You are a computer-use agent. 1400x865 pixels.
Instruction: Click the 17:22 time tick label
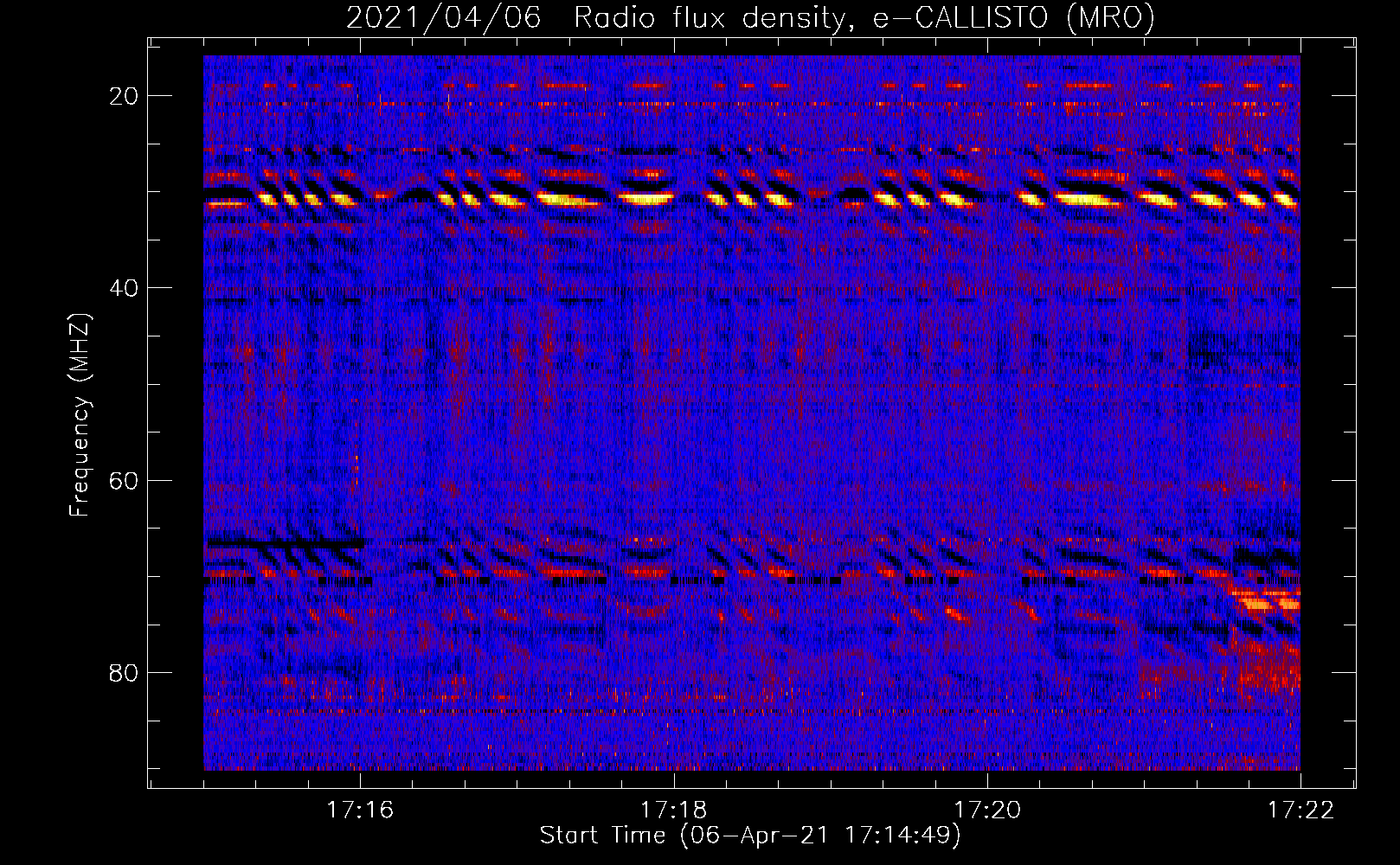click(x=1300, y=810)
